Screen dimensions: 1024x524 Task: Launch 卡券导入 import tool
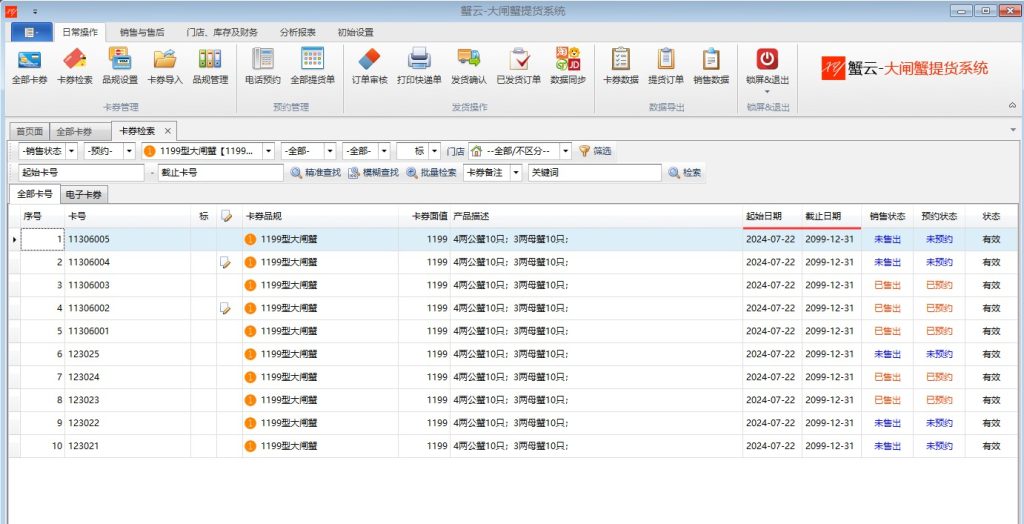[165, 66]
